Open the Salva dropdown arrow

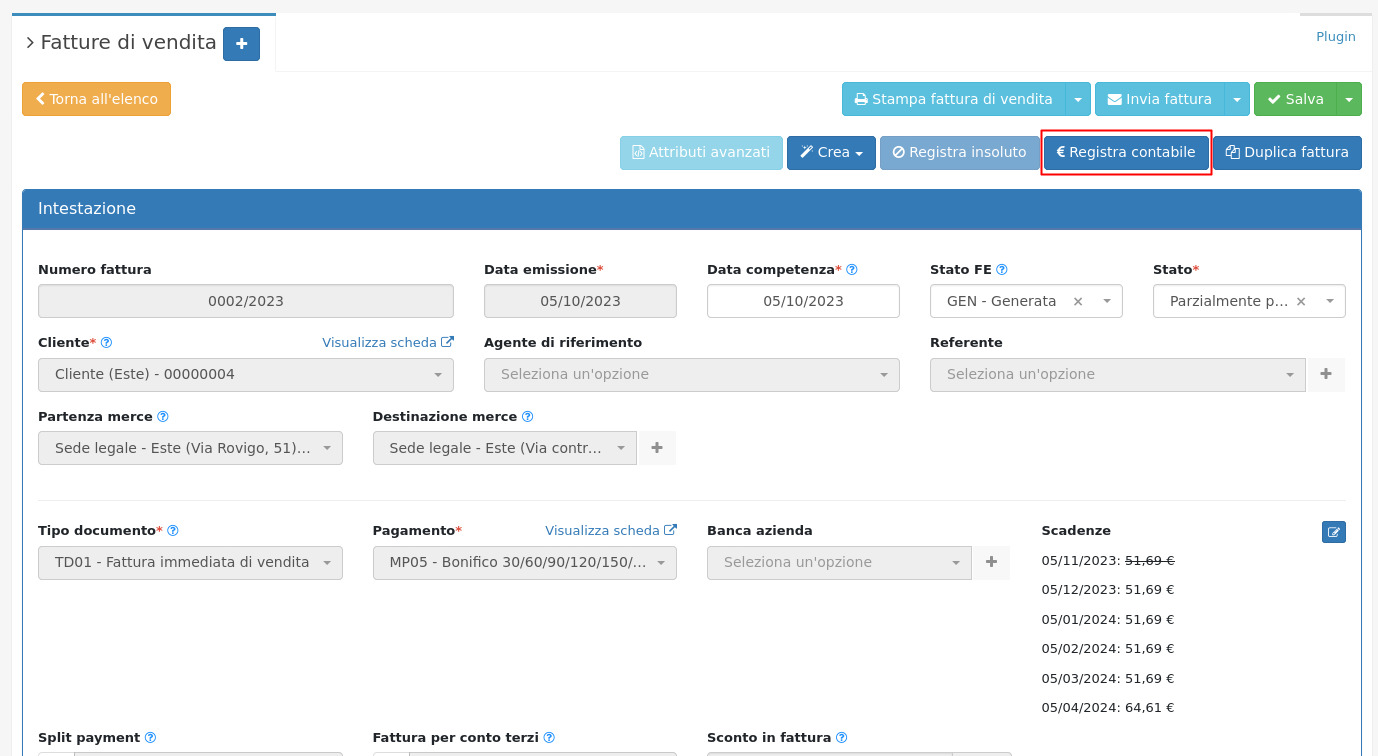point(1349,99)
